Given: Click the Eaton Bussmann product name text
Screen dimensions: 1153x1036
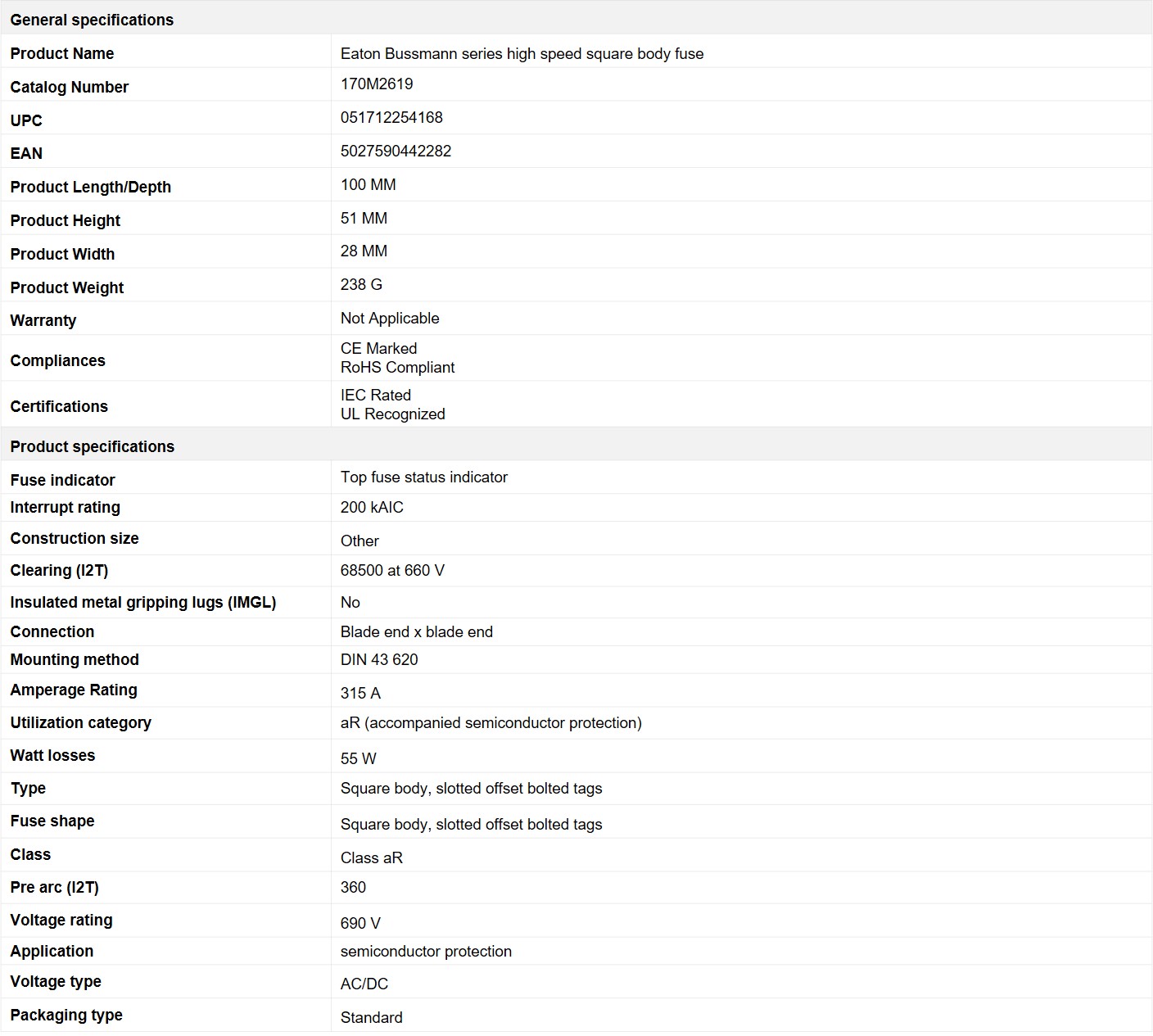Looking at the screenshot, I should 522,53.
